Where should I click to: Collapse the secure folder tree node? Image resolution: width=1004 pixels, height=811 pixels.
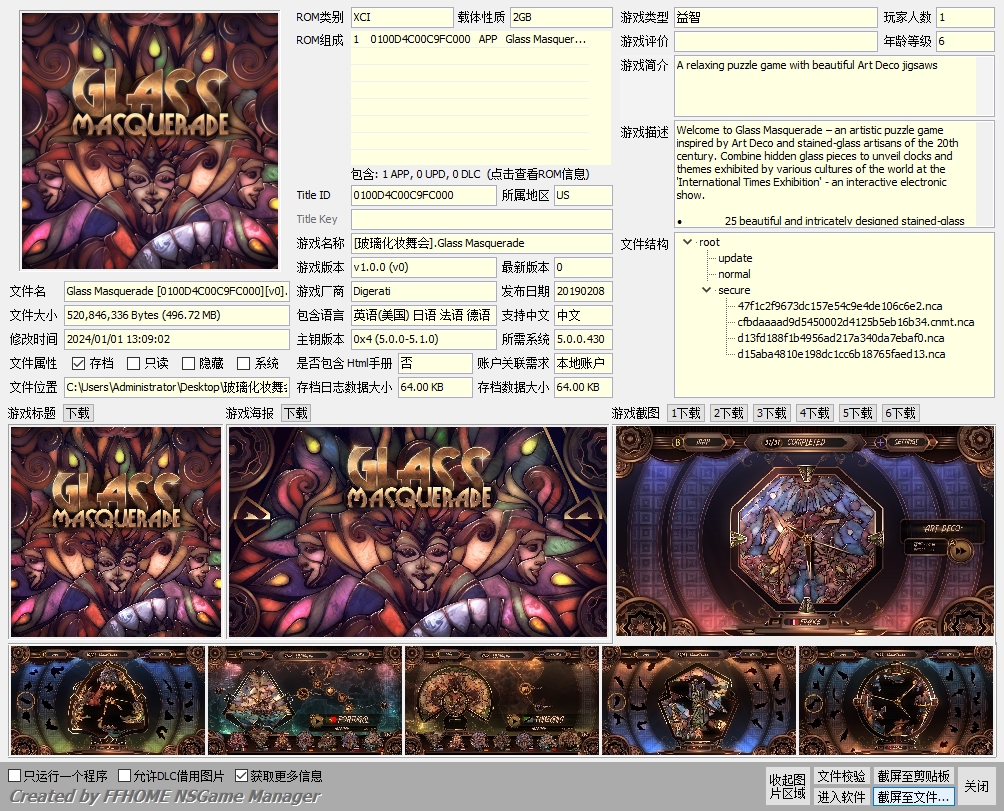[x=707, y=290]
